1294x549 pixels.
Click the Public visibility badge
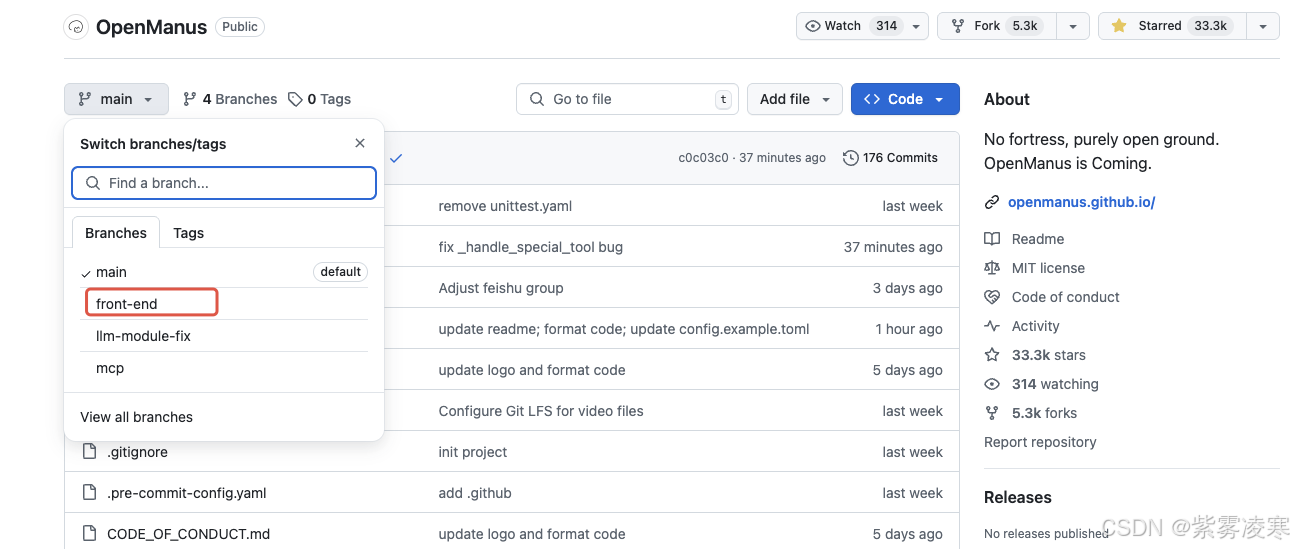240,27
